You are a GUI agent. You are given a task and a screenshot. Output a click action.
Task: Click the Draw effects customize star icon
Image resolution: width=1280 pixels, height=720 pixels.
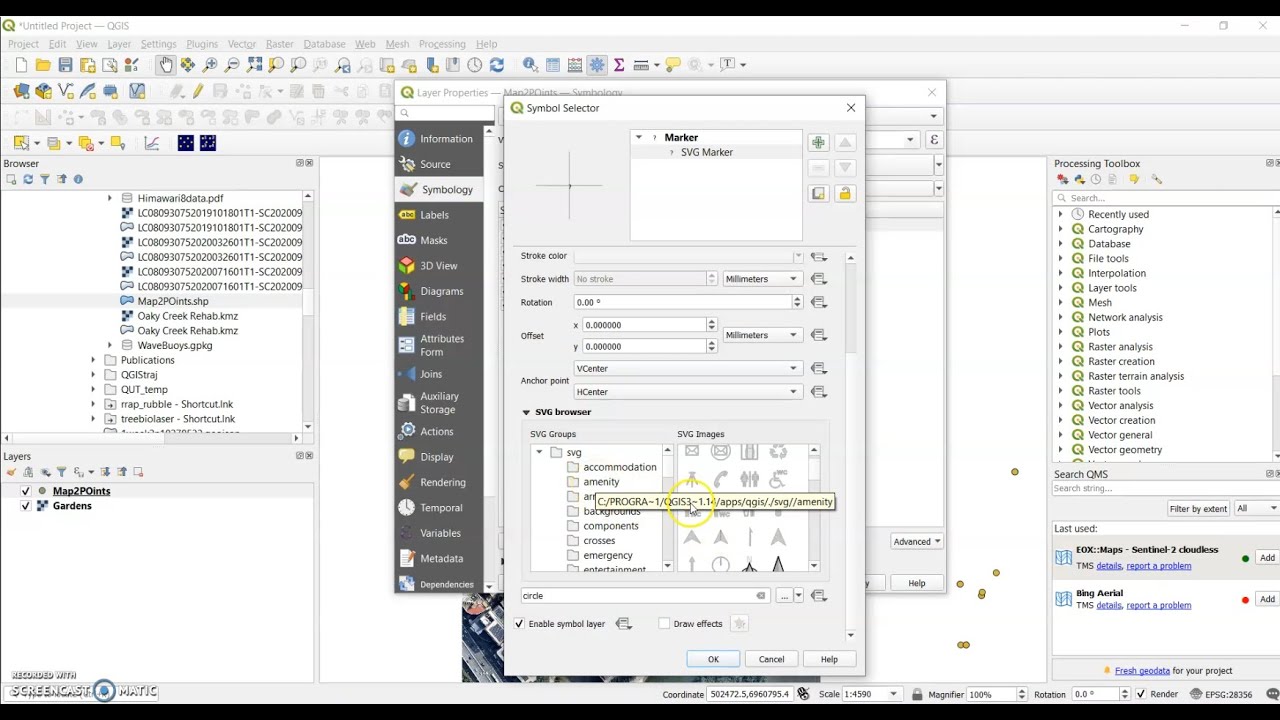(x=739, y=624)
